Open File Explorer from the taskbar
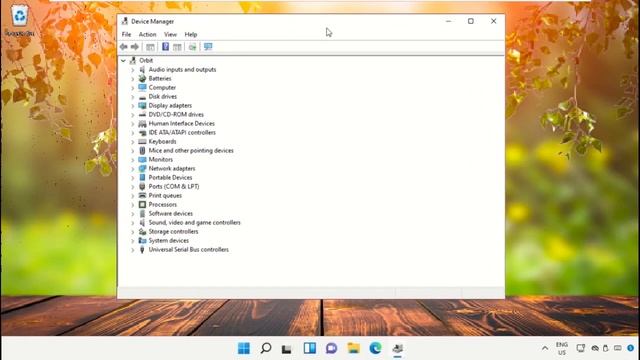Screen dimensions: 640x360 (x=353, y=348)
